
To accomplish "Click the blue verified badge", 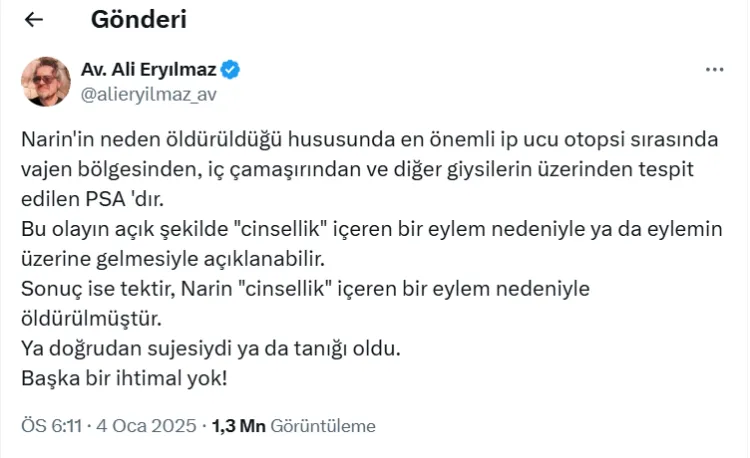I will 230,70.
